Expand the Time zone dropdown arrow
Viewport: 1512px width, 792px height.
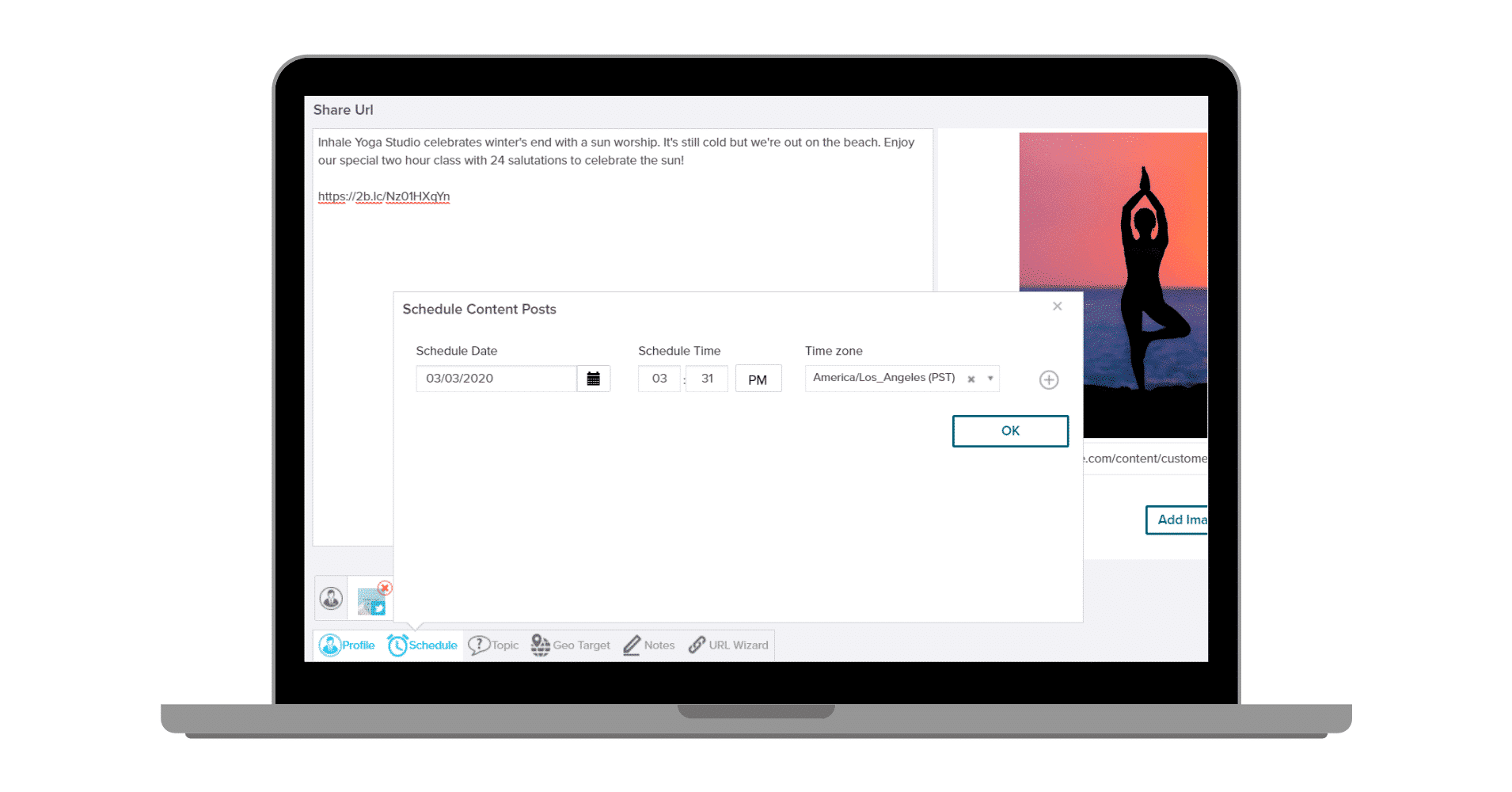point(990,379)
